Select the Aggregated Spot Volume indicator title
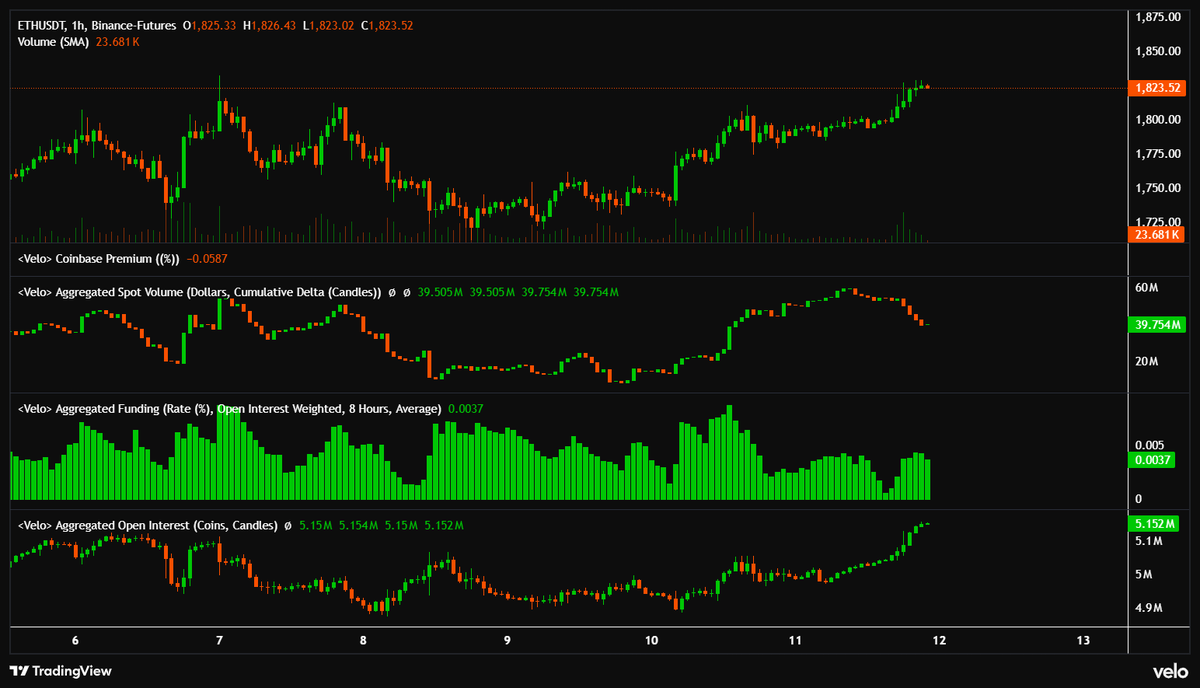The height and width of the screenshot is (688, 1200). pyautogui.click(x=200, y=292)
